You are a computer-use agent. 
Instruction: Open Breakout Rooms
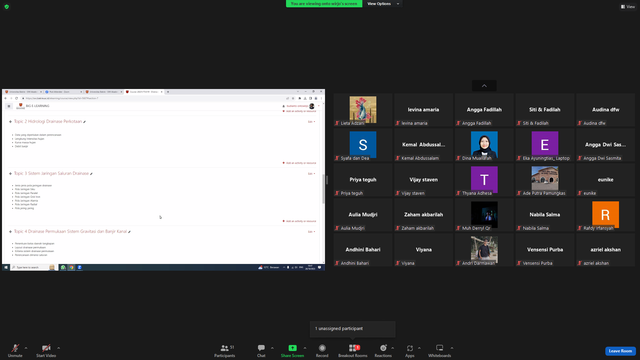click(x=353, y=350)
